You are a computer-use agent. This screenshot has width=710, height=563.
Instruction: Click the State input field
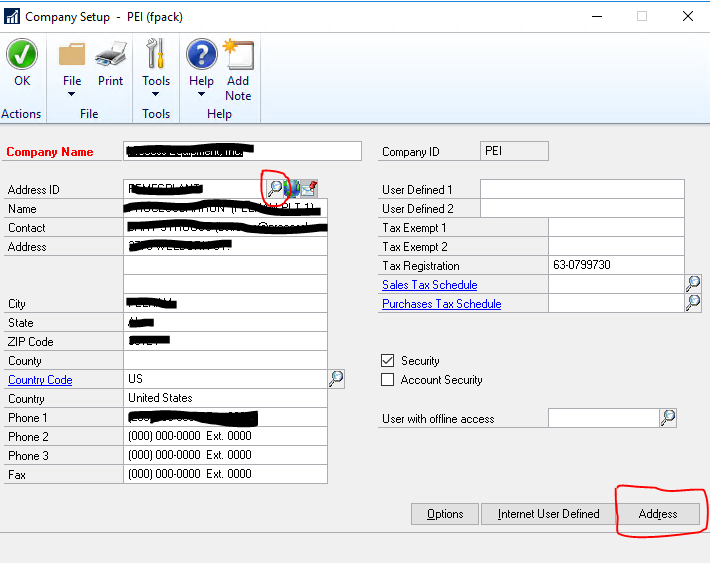coord(225,322)
